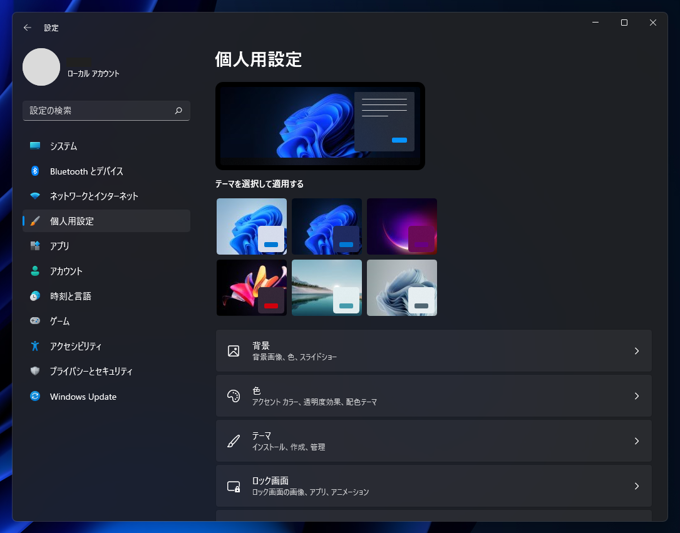Click the accessibility figure icon

(x=35, y=346)
